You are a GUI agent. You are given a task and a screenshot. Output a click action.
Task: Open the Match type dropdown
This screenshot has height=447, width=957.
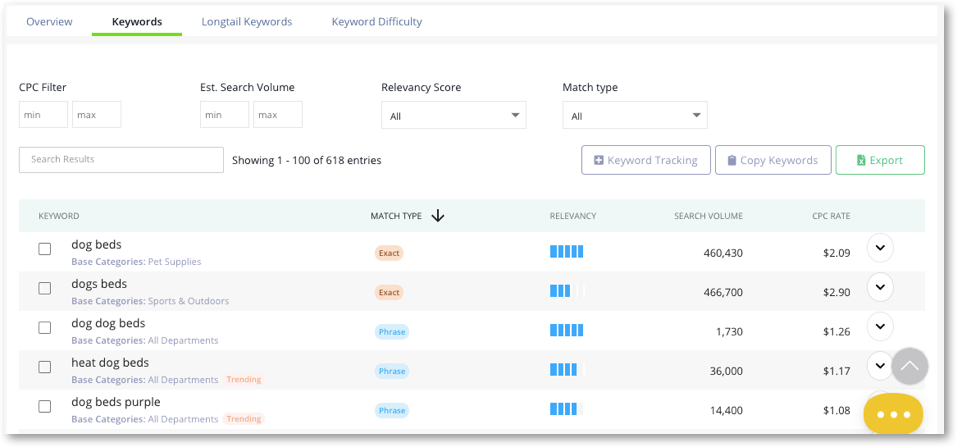tap(635, 115)
